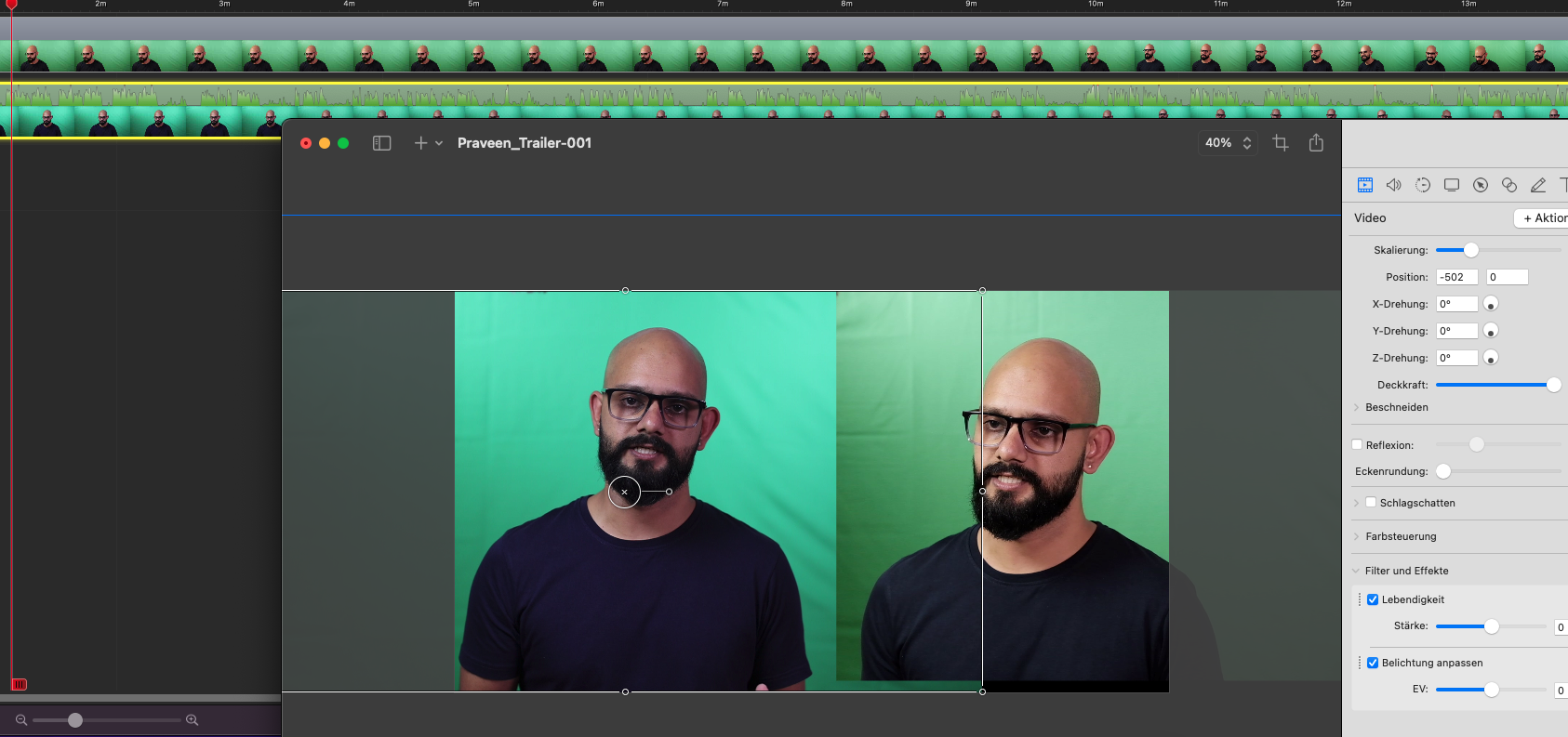The image size is (1568, 737).
Task: Click the Praveen_Trailer-001 window title
Action: click(x=525, y=143)
